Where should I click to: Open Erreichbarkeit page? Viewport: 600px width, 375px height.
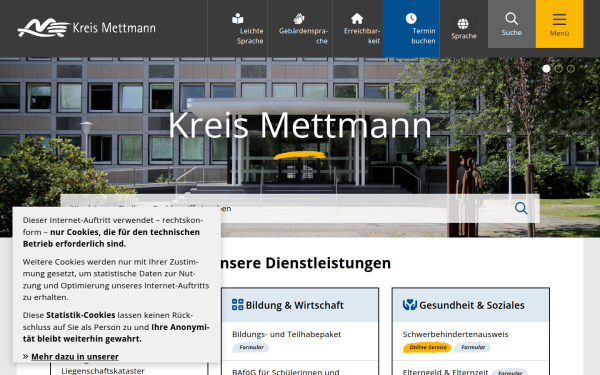click(x=358, y=29)
